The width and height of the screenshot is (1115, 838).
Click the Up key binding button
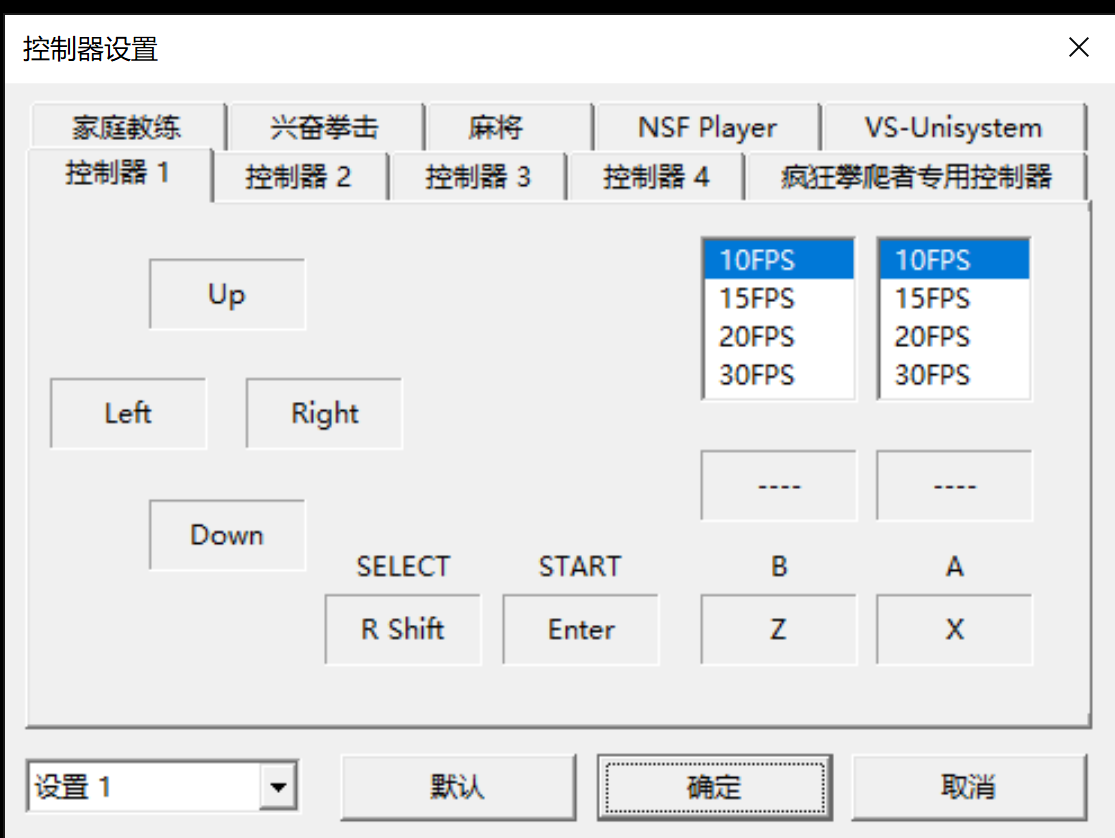(228, 295)
